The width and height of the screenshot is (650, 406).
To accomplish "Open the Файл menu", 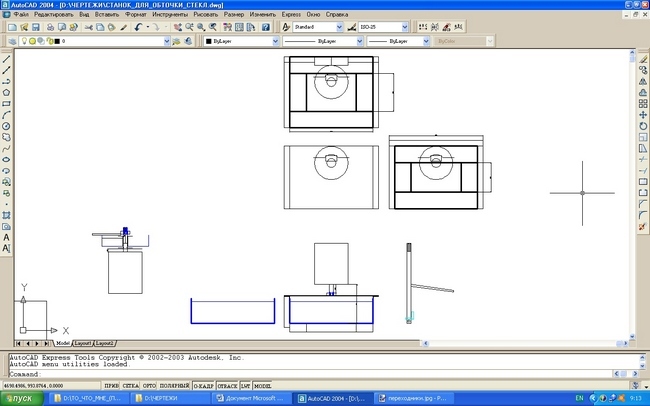I will (x=21, y=15).
